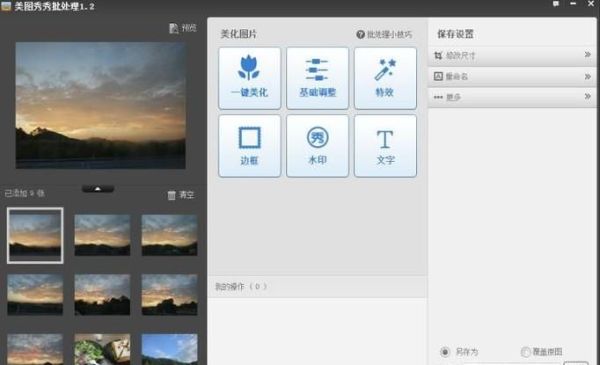Click the preview icon above the image
This screenshot has width=600, height=365.
click(x=174, y=28)
